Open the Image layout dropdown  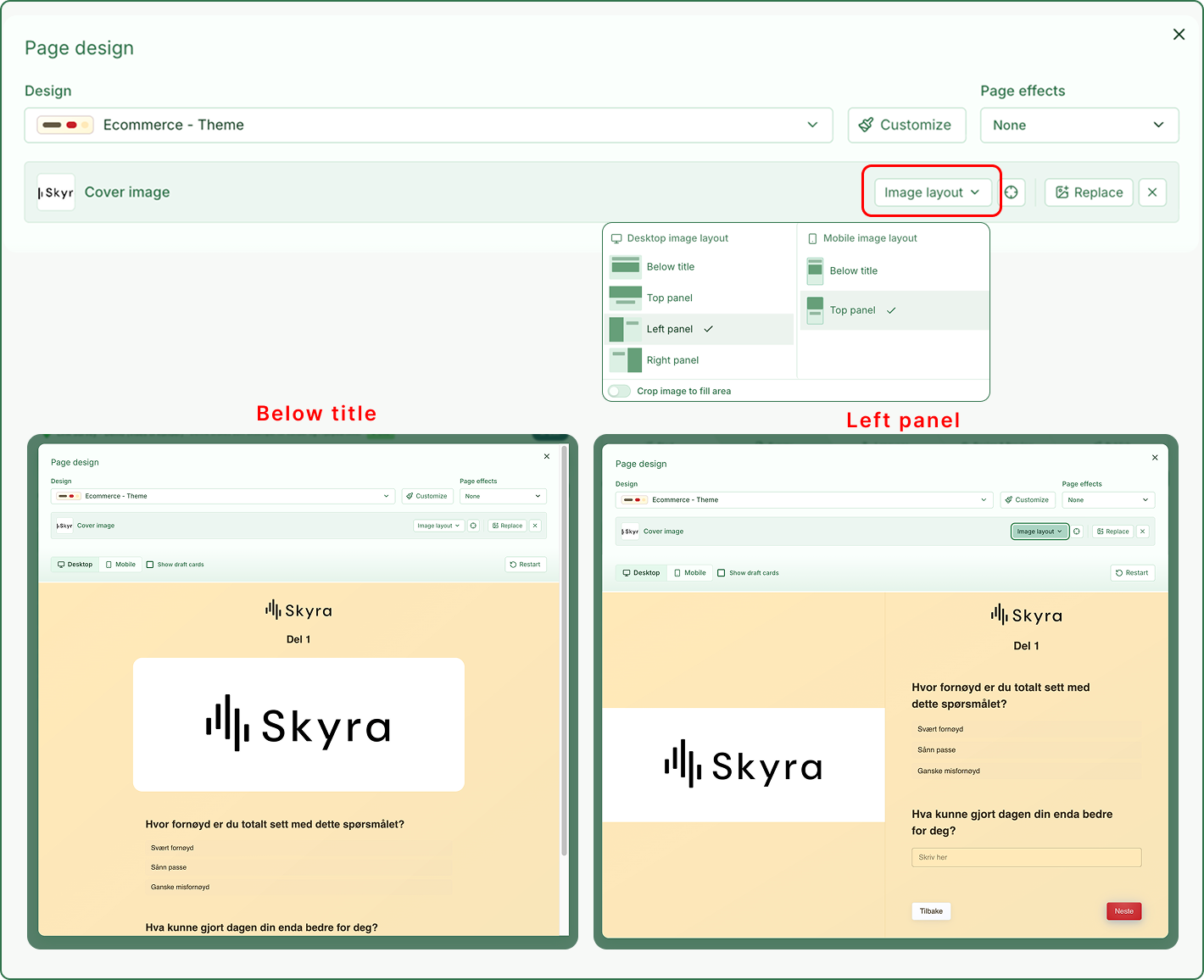tap(932, 192)
